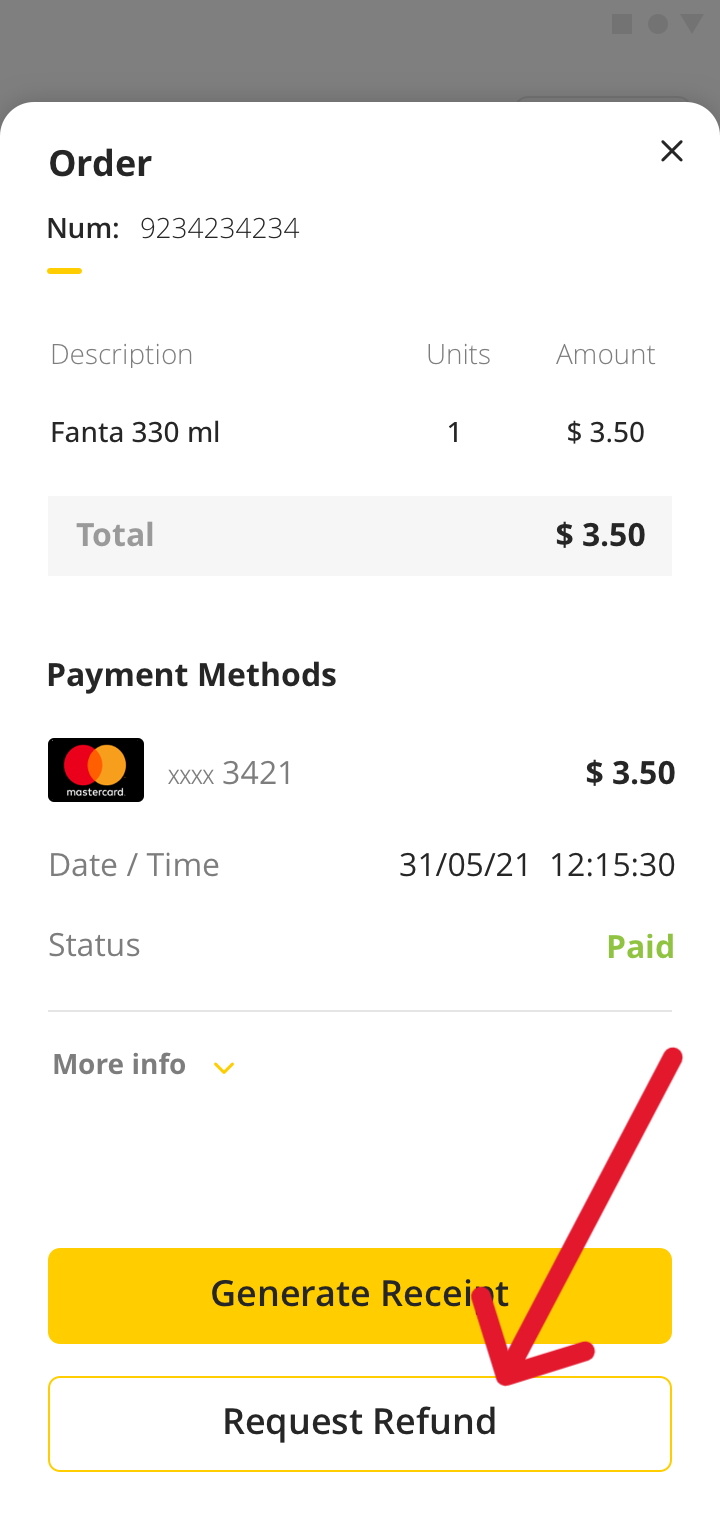Tap the Units column header
This screenshot has height=1520, width=720.
pyautogui.click(x=458, y=354)
